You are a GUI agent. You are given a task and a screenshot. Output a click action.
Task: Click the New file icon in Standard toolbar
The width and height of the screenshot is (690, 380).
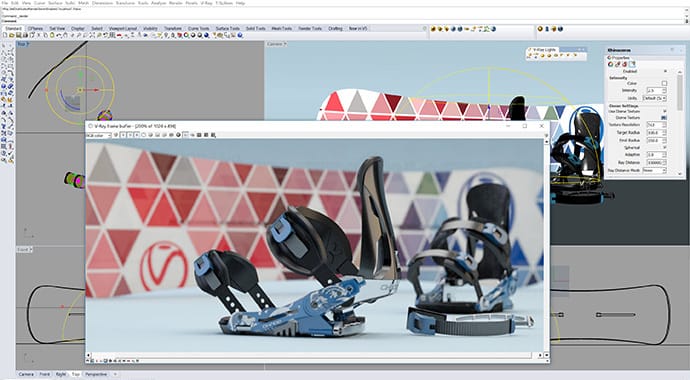click(x=5, y=35)
